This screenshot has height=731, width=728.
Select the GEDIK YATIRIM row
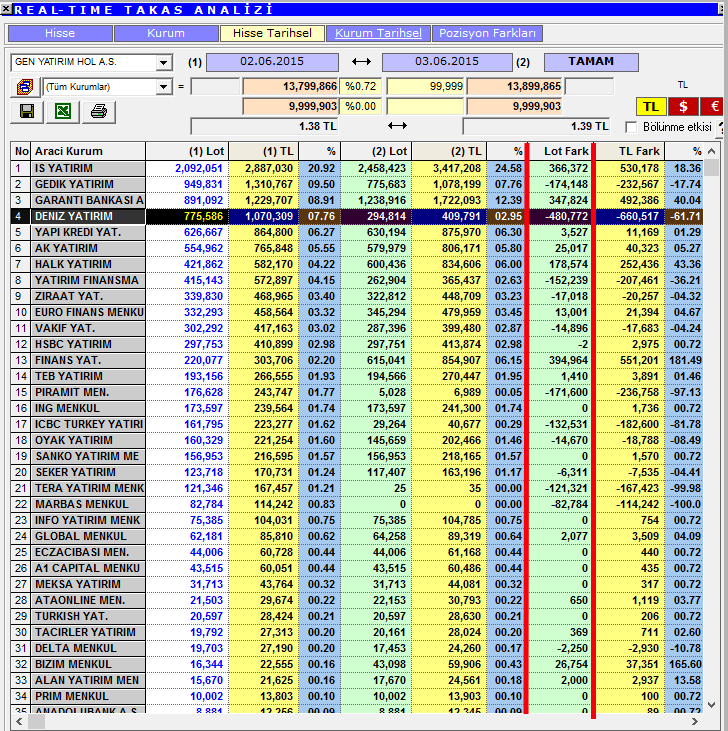[357, 184]
